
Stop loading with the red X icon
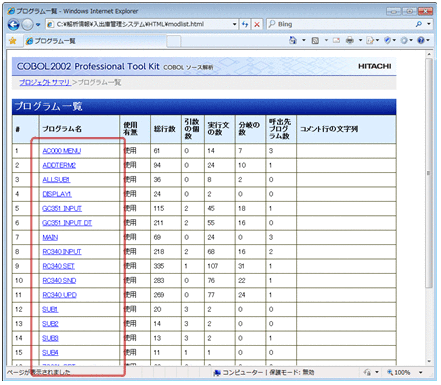(257, 24)
